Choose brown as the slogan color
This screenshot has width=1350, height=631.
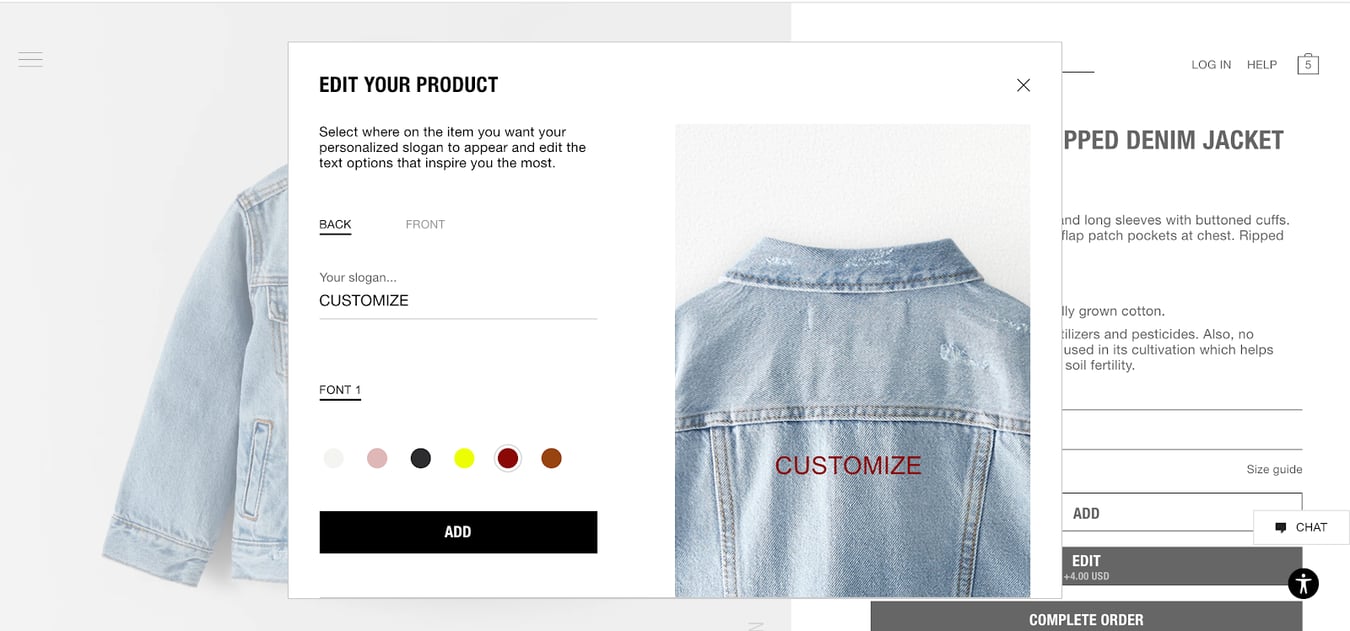coord(551,458)
